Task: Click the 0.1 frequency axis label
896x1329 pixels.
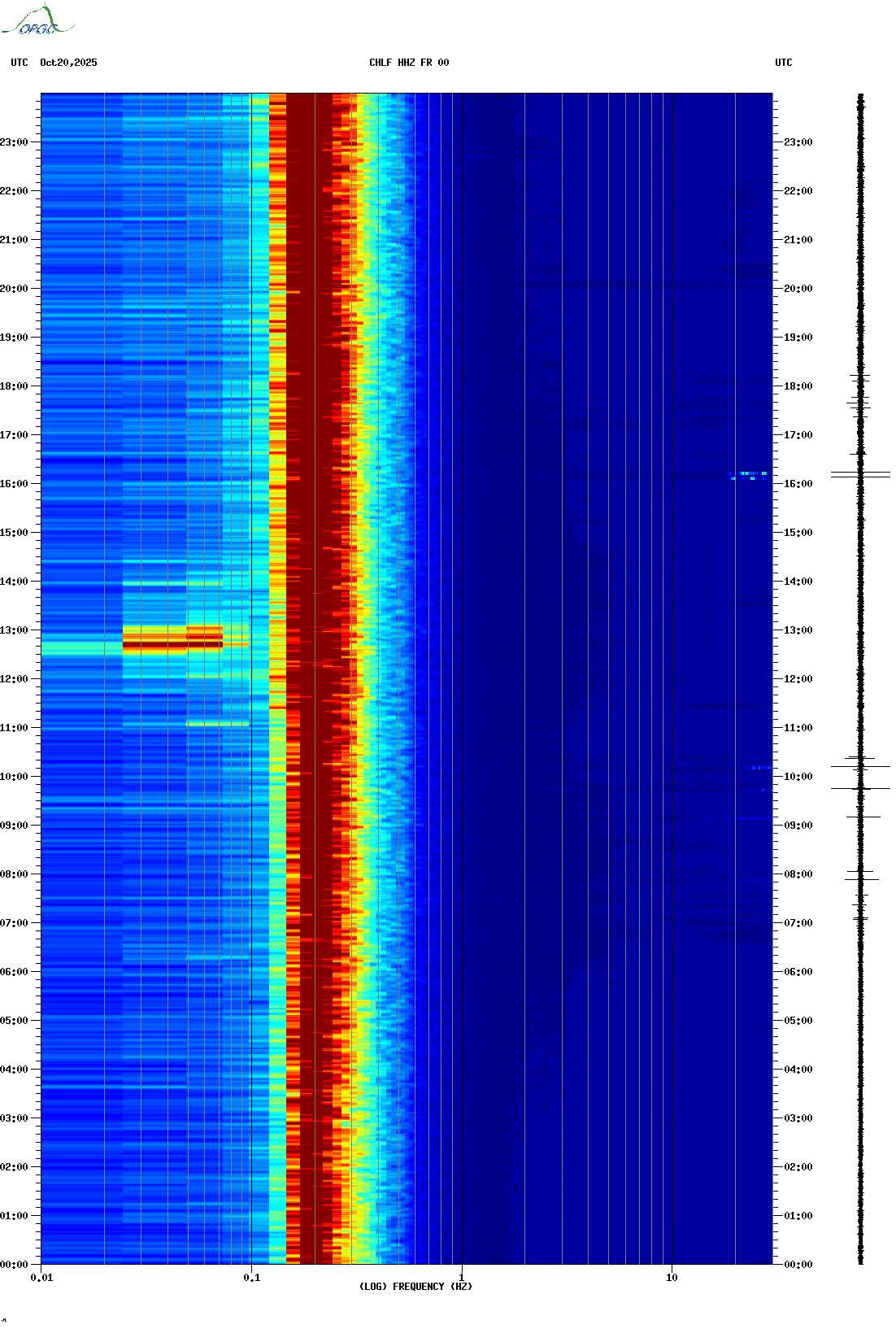Action: (252, 1278)
